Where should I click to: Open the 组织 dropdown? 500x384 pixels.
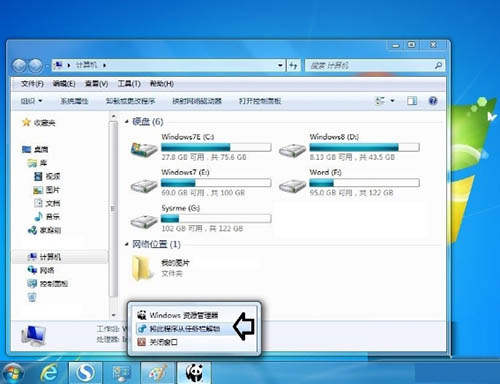31,101
